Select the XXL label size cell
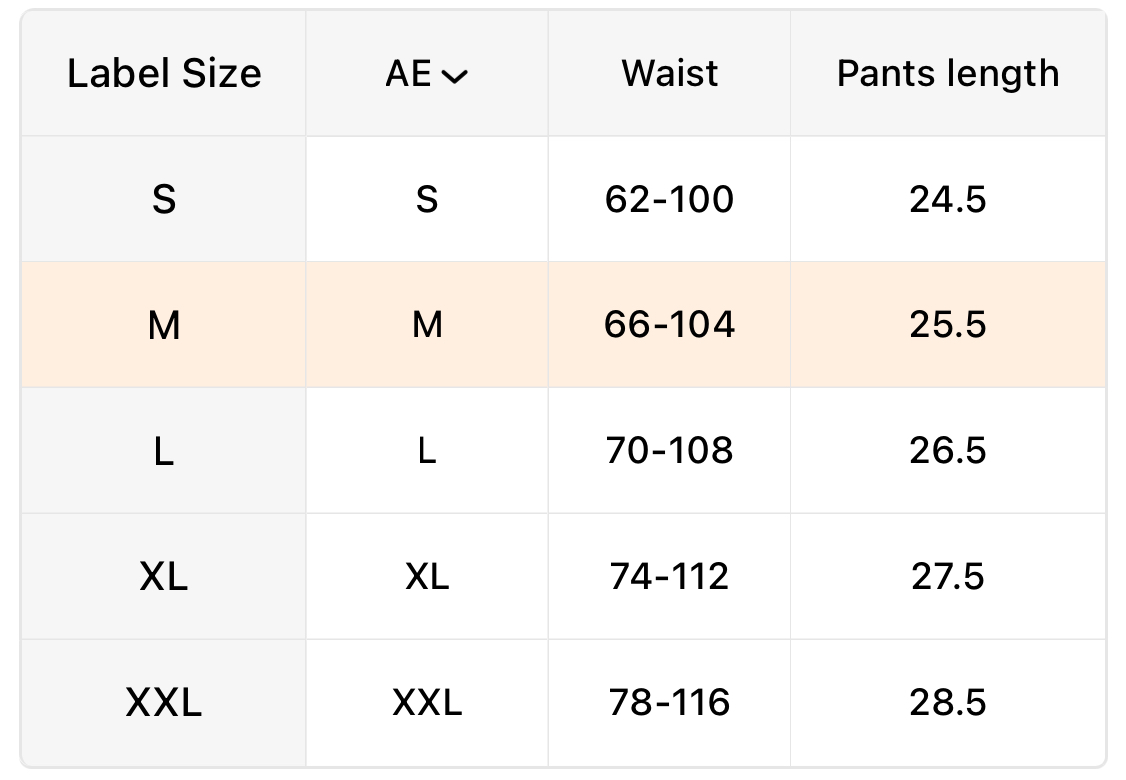This screenshot has width=1126, height=780. tap(164, 703)
